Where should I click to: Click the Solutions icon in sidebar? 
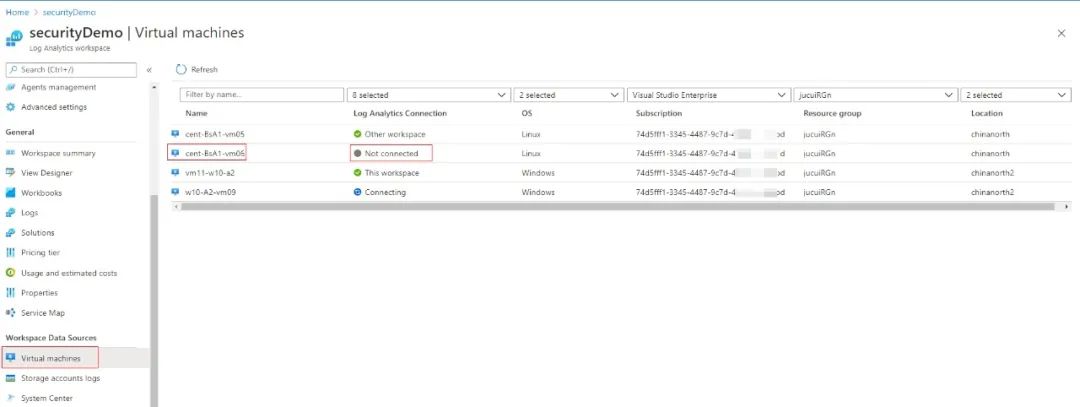[10, 233]
